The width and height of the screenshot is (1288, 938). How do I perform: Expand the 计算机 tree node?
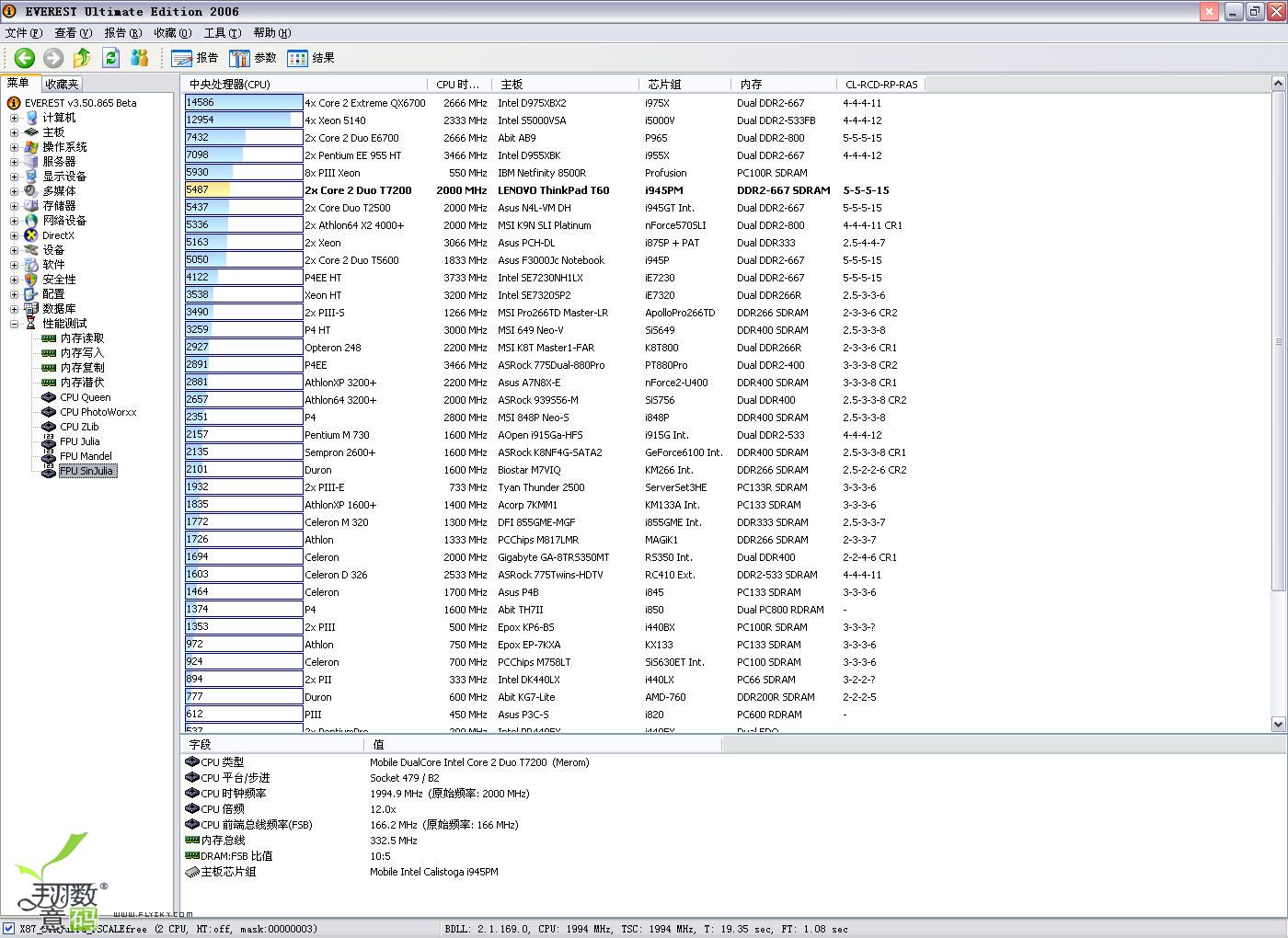[x=14, y=118]
